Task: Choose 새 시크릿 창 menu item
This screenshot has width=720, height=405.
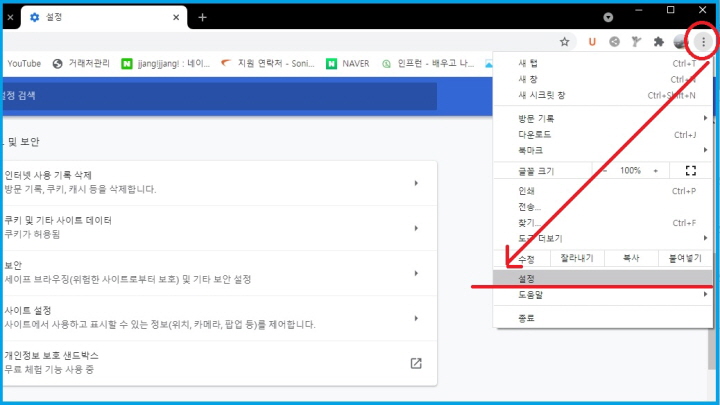Action: coord(603,96)
